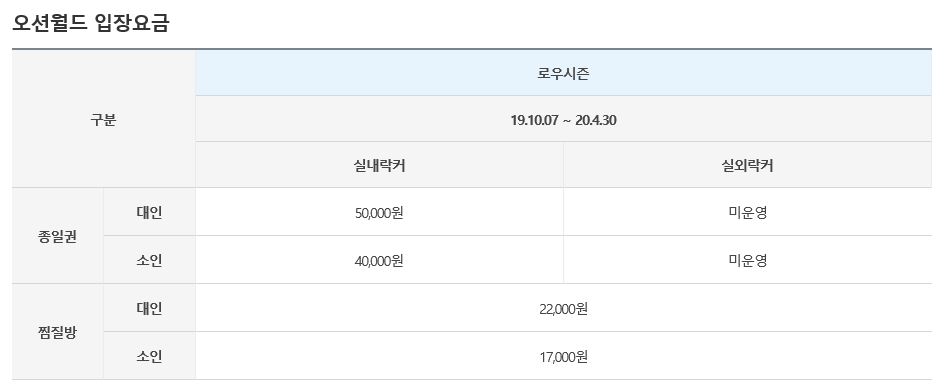Click the word 입장요금 in the title
944x387 pixels.
click(132, 22)
